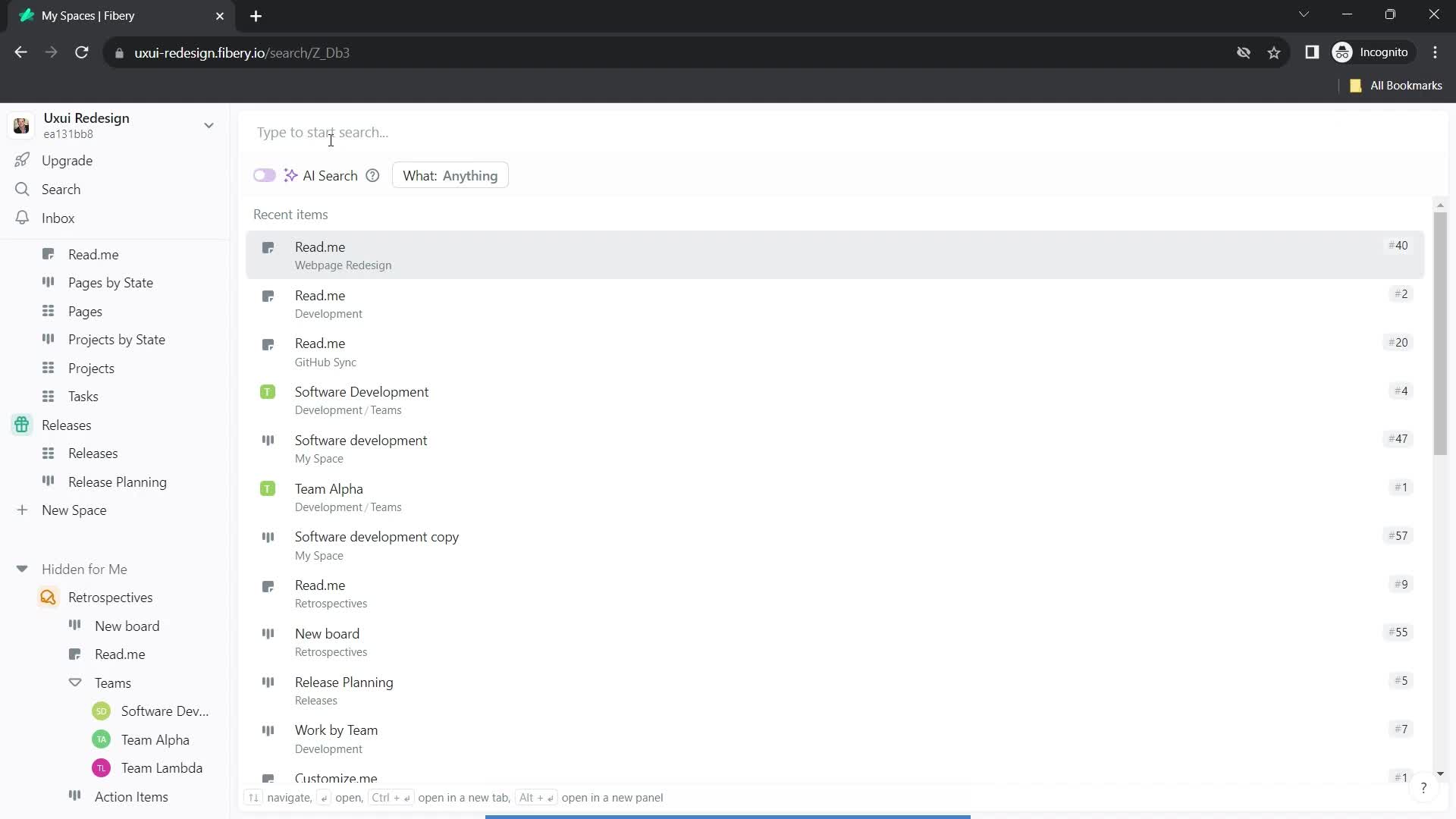Expand the Teams section in sidebar

tap(75, 682)
